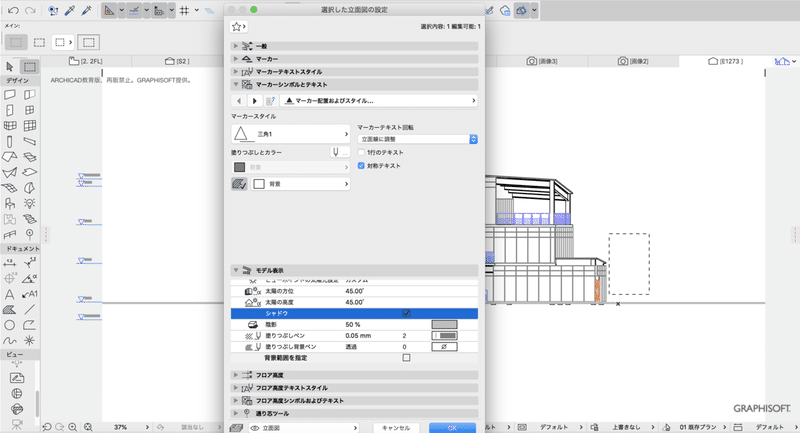Select the Spline tool

pyautogui.click(x=10, y=341)
